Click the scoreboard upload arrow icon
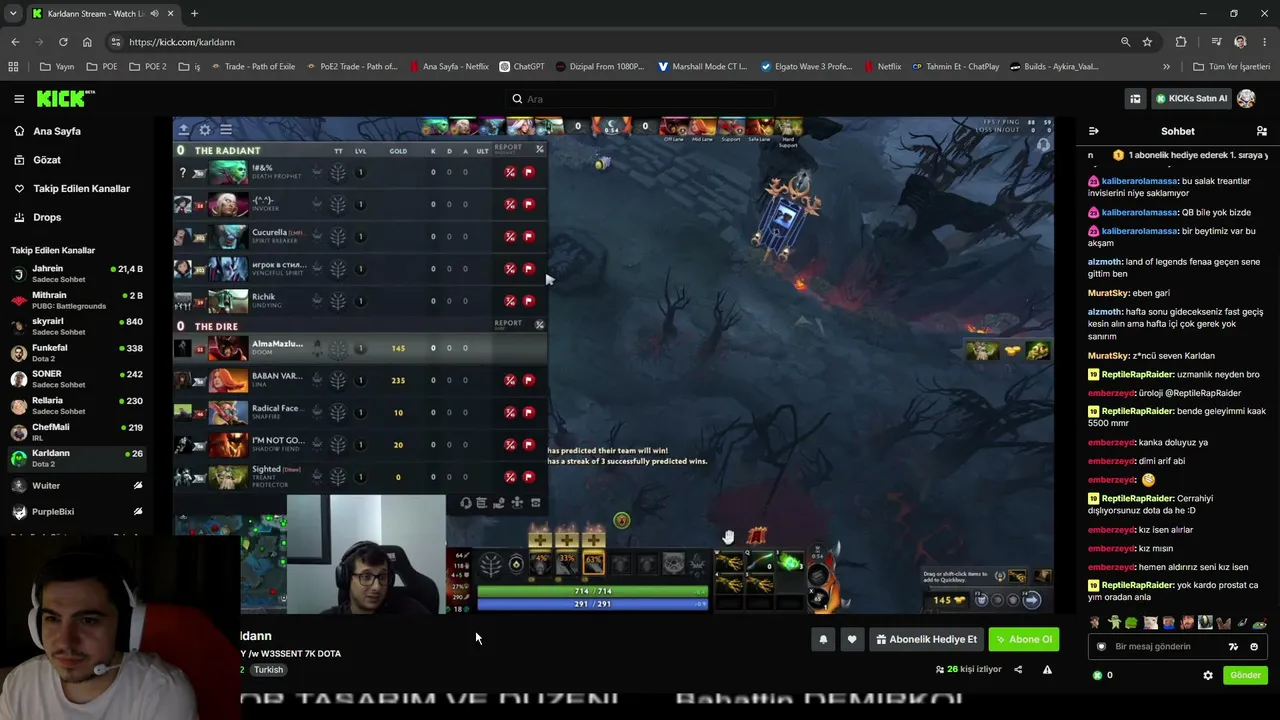Image resolution: width=1280 pixels, height=720 pixels. pos(184,130)
